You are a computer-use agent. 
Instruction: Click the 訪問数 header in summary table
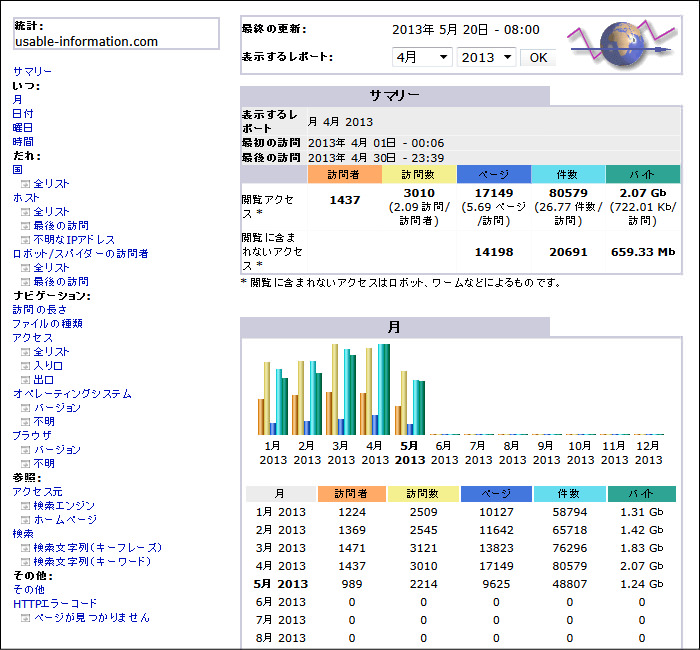418,175
